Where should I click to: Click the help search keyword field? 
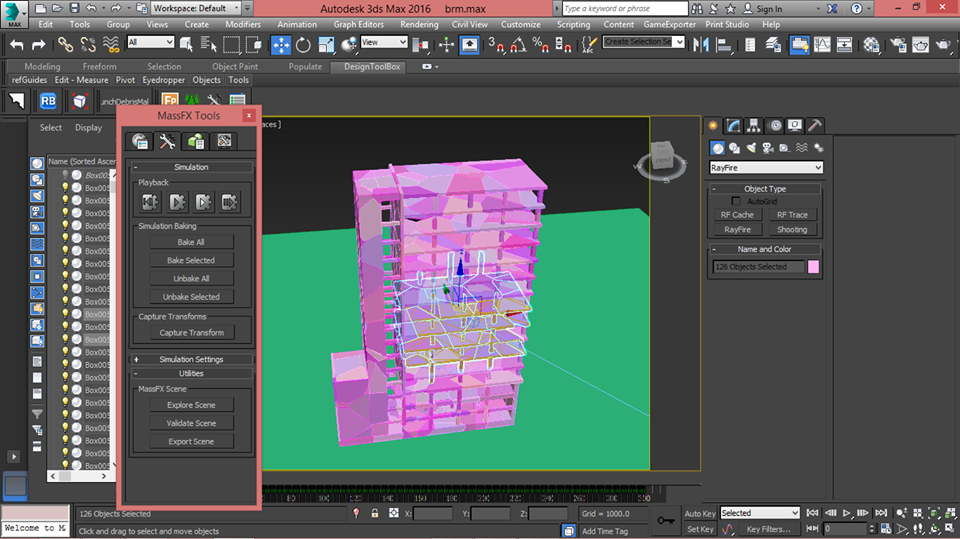pyautogui.click(x=625, y=8)
